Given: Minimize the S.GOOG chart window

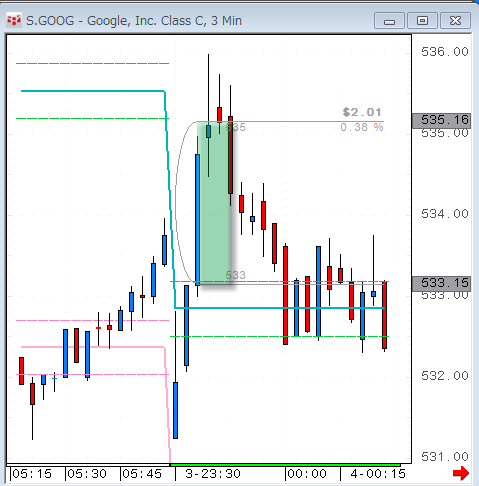Looking at the screenshot, I should (389, 21).
